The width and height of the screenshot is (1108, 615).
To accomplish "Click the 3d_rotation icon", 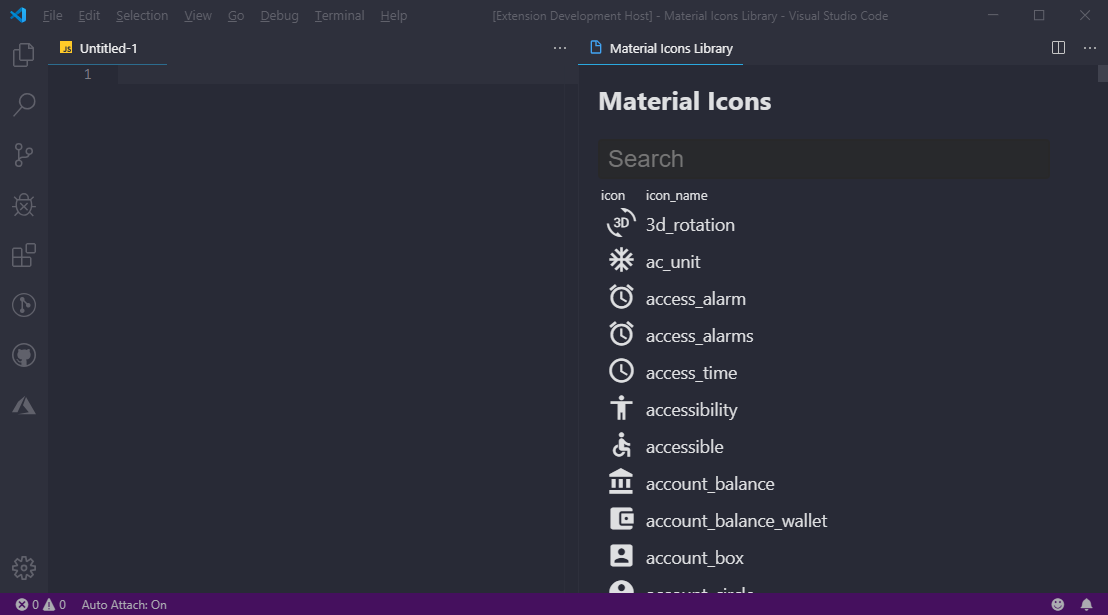I will tap(621, 223).
